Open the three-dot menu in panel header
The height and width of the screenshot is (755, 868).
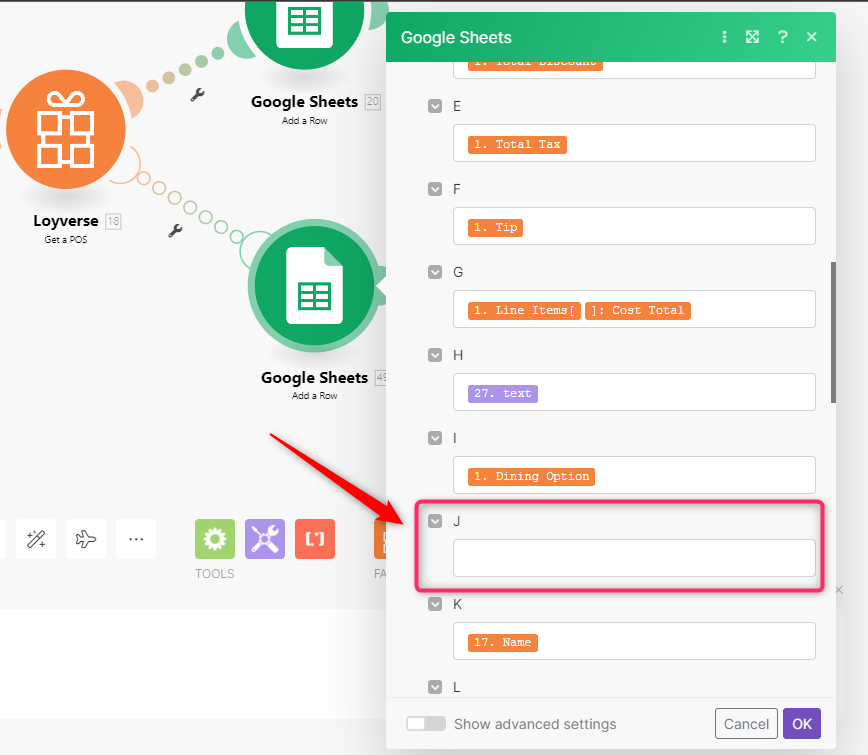(x=724, y=37)
